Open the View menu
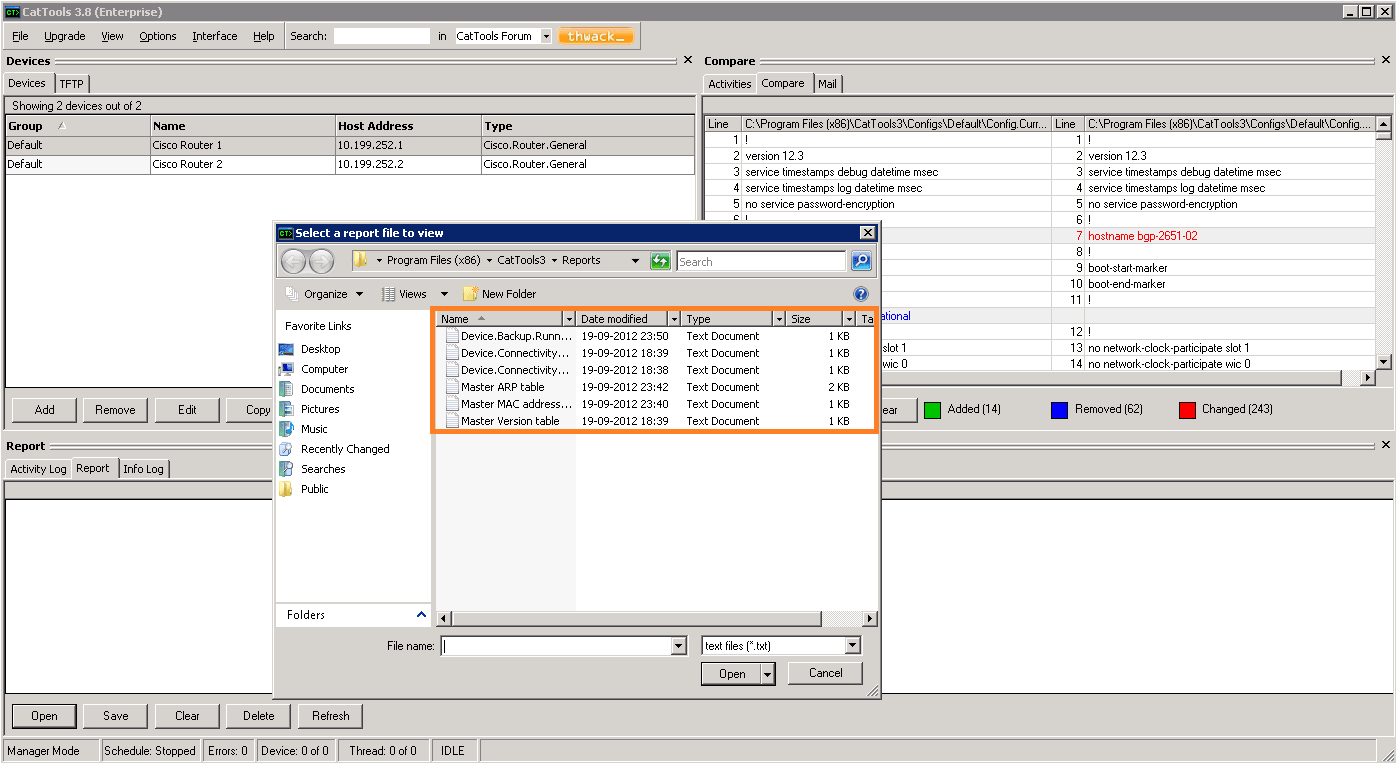This screenshot has width=1396, height=763. [112, 36]
